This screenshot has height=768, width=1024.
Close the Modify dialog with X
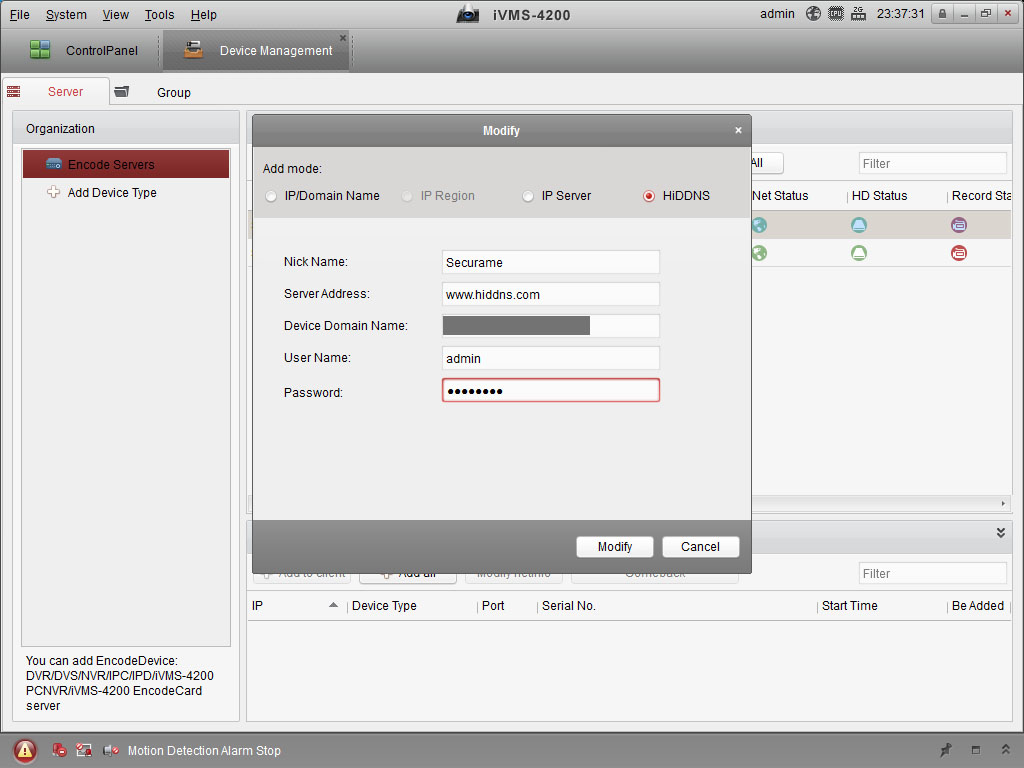(x=738, y=130)
